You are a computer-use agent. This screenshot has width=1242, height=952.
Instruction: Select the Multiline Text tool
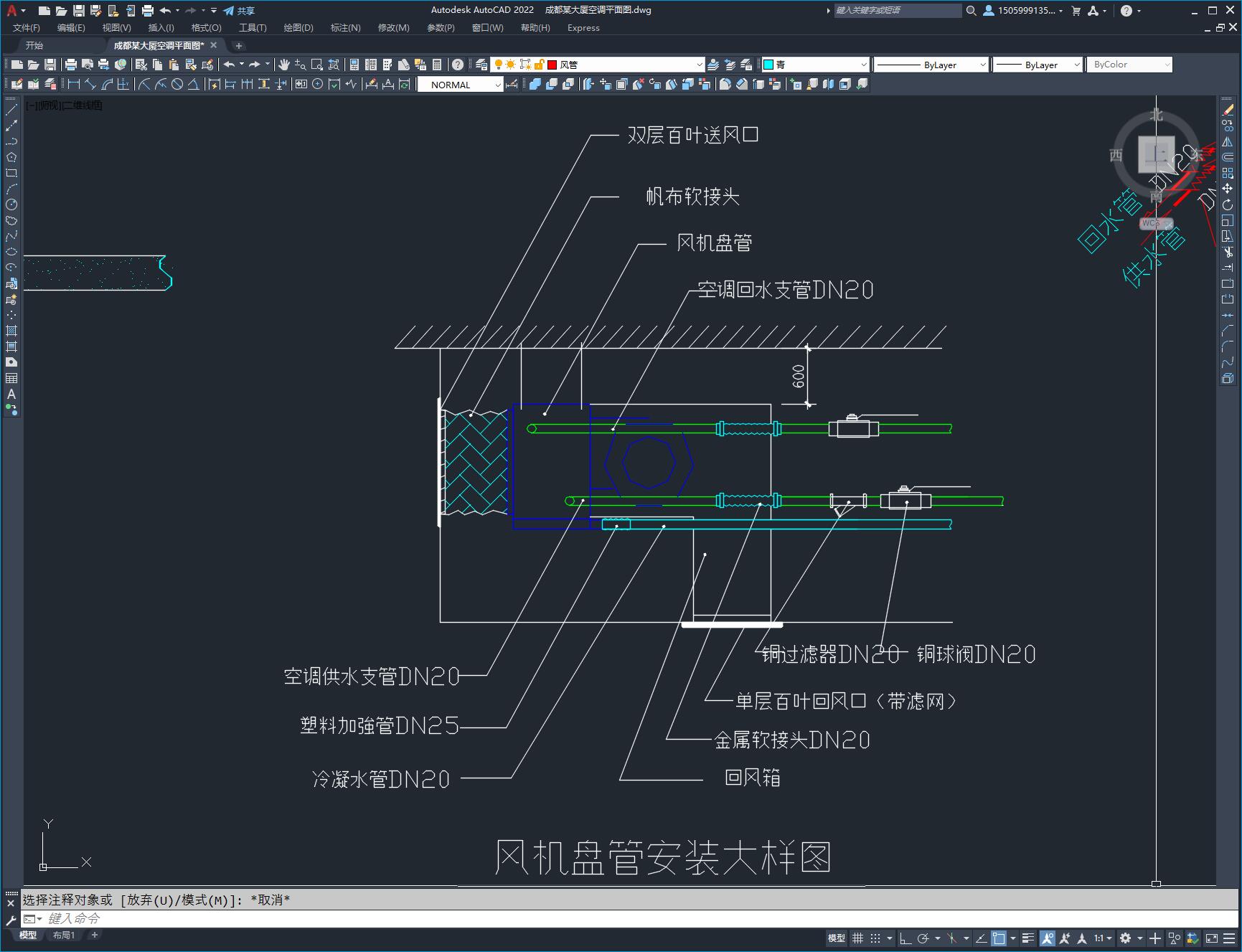(x=11, y=394)
